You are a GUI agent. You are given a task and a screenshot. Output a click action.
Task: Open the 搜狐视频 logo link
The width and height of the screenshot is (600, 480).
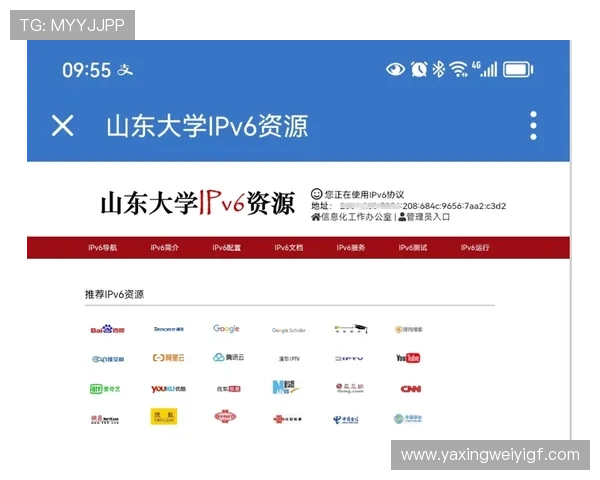[x=229, y=389]
